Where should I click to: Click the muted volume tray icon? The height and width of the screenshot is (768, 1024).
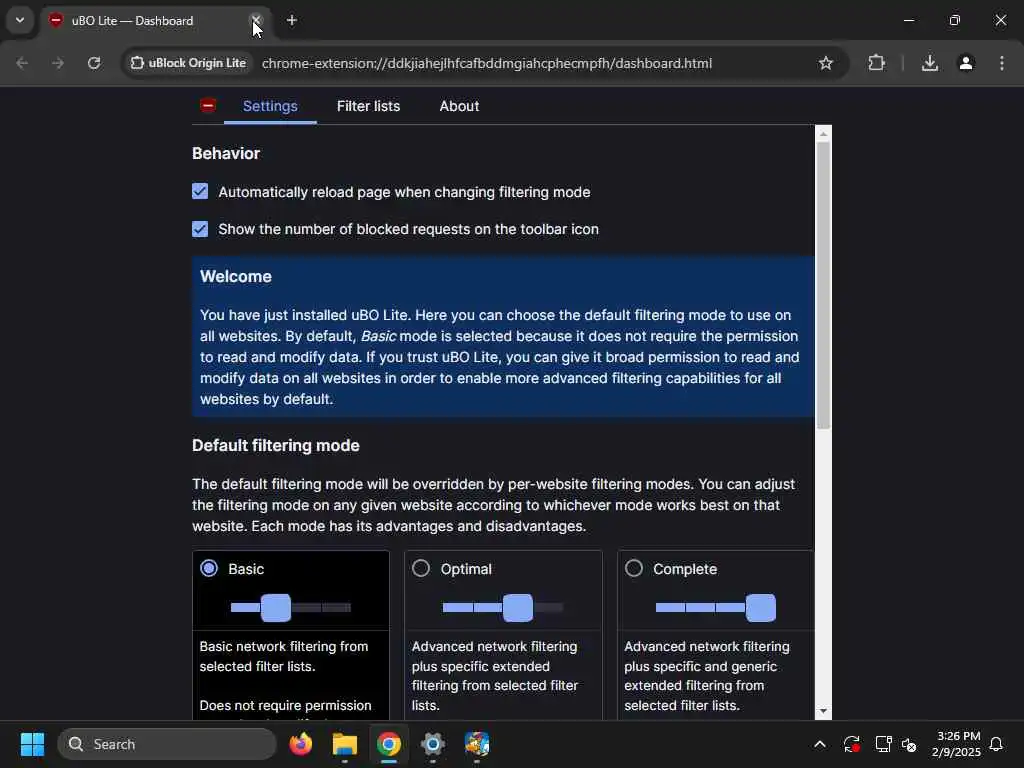click(x=909, y=744)
